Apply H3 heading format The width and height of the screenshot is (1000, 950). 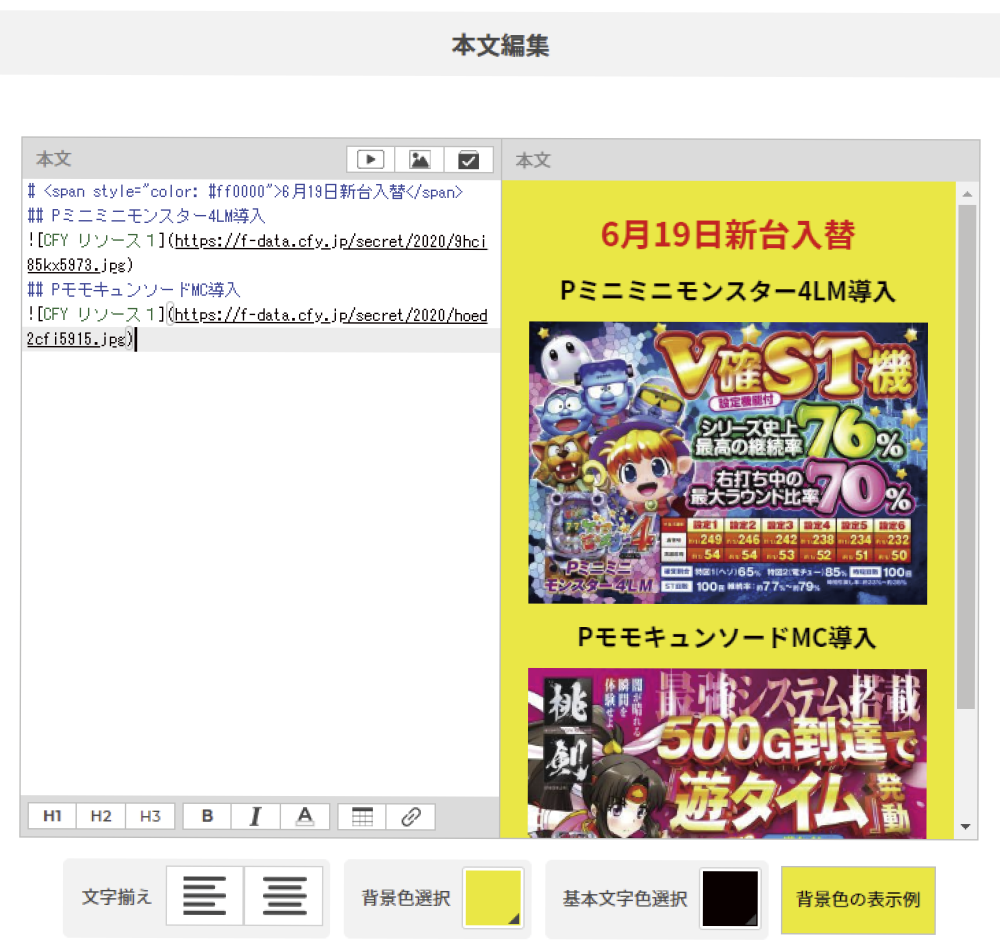pyautogui.click(x=150, y=816)
